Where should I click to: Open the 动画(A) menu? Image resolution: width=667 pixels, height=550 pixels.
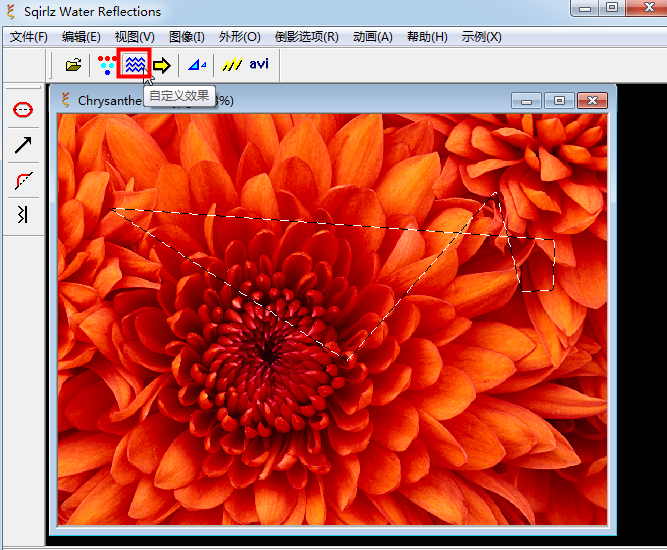(373, 37)
